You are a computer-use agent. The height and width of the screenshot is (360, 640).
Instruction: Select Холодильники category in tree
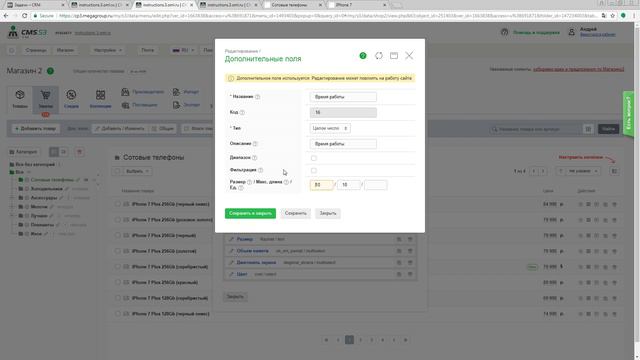pyautogui.click(x=47, y=189)
